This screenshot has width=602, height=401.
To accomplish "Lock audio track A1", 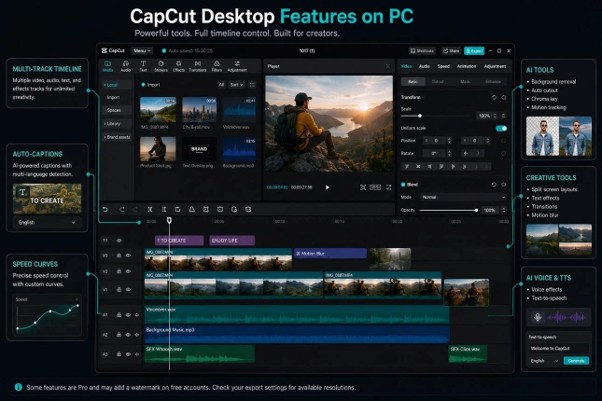I will click(119, 315).
